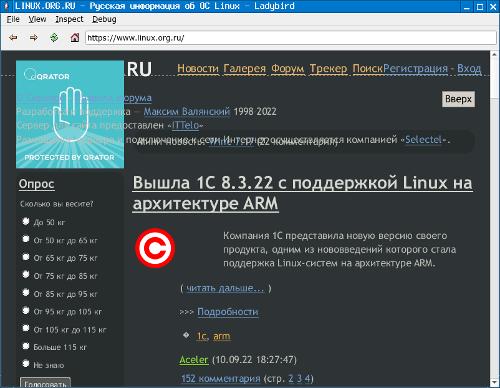
Task: Select the От 105 кг до 115 кг option
Action: point(26,328)
